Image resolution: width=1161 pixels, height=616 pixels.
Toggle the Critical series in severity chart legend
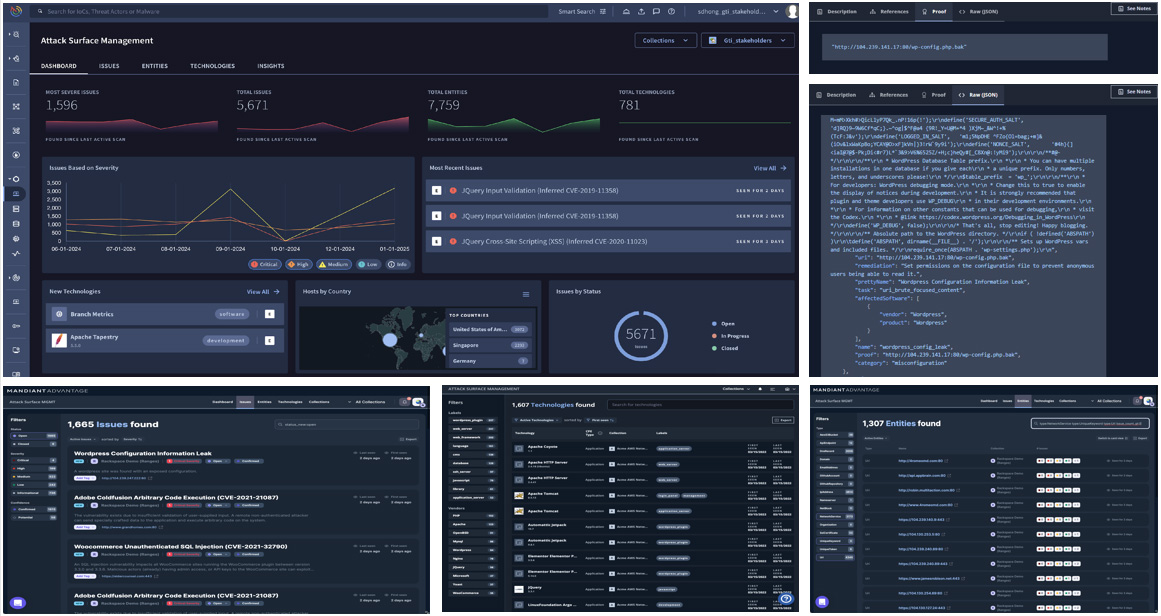pos(264,264)
